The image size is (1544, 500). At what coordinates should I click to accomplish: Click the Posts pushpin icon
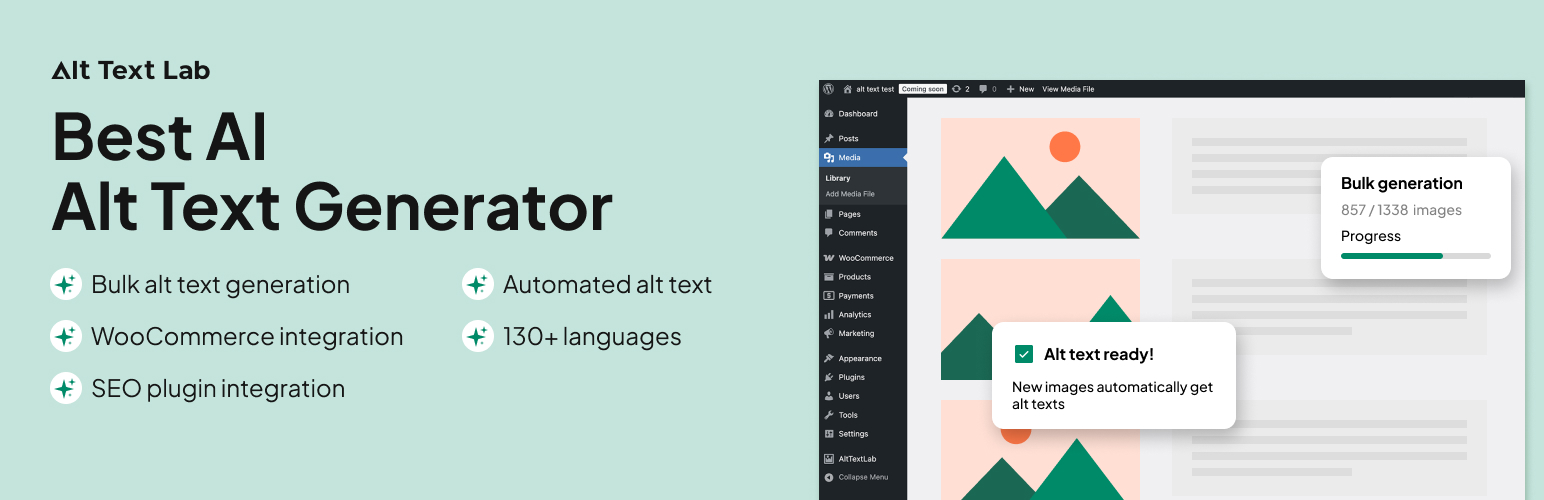pyautogui.click(x=829, y=139)
